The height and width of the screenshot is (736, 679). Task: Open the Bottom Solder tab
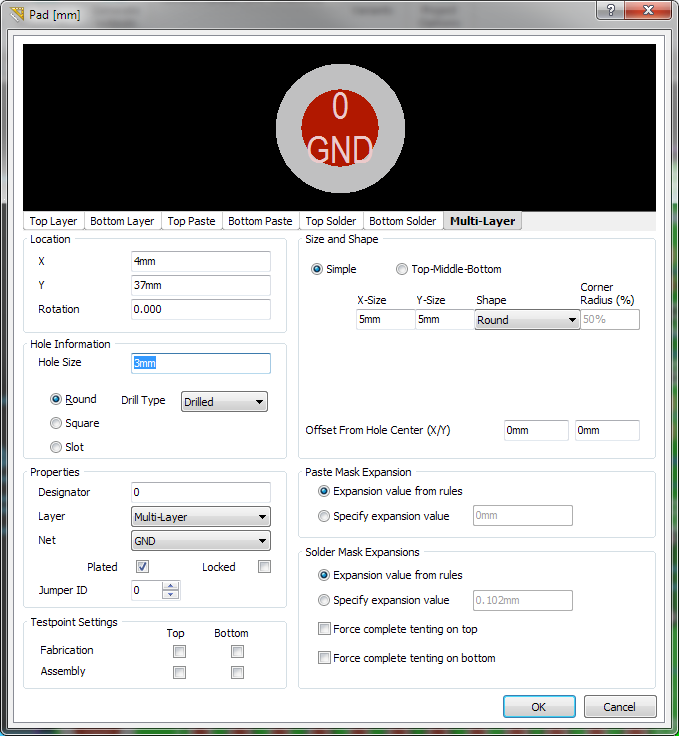tap(402, 221)
